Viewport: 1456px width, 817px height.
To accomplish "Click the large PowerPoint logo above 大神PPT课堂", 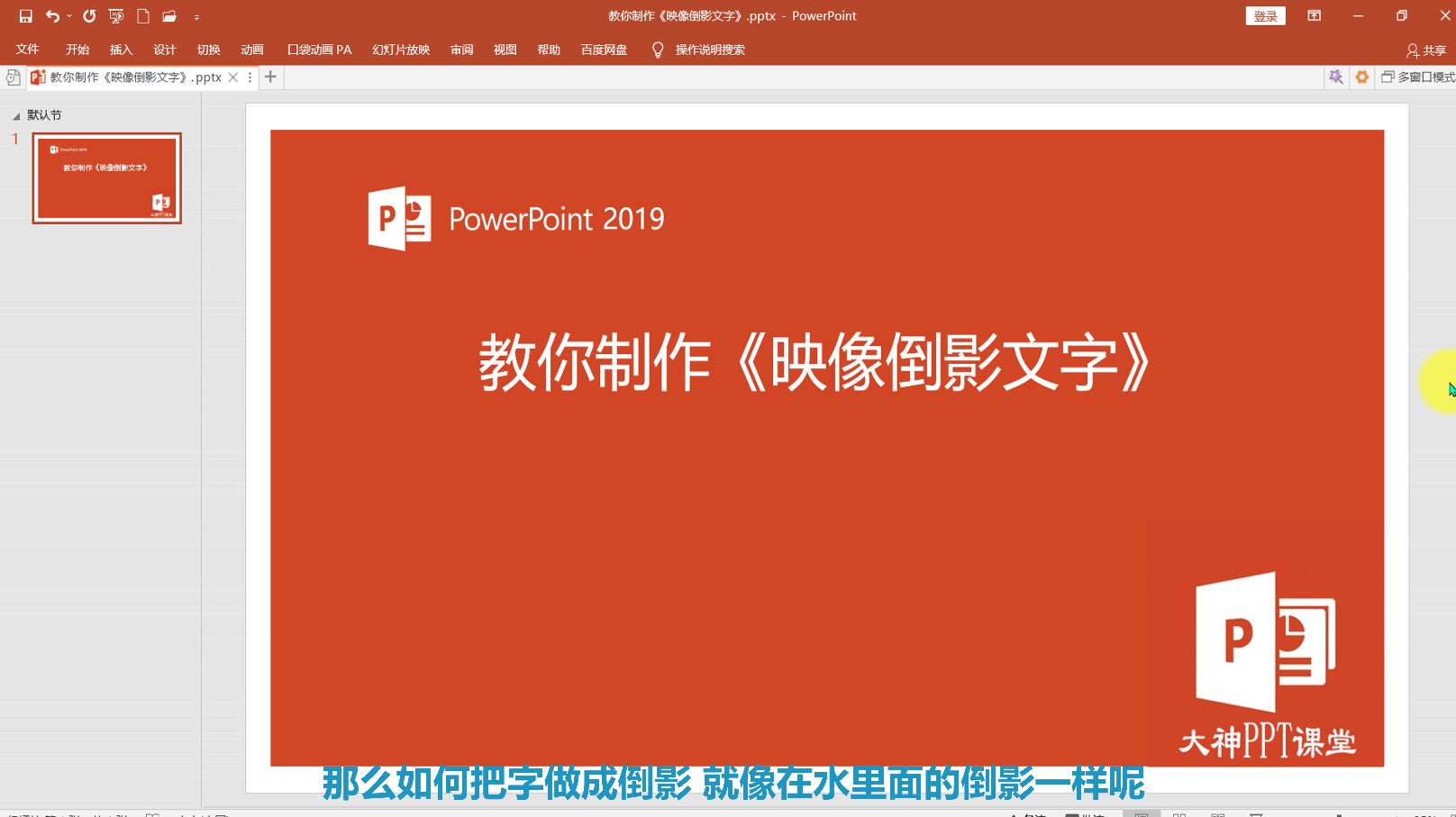I will [1266, 641].
